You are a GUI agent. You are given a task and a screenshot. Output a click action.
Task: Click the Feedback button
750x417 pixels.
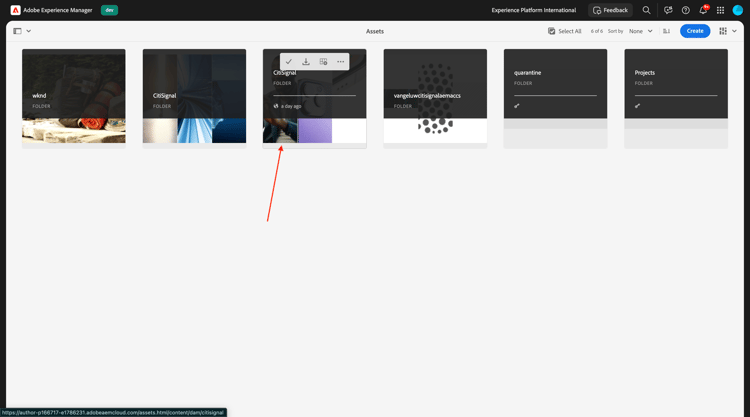(610, 10)
